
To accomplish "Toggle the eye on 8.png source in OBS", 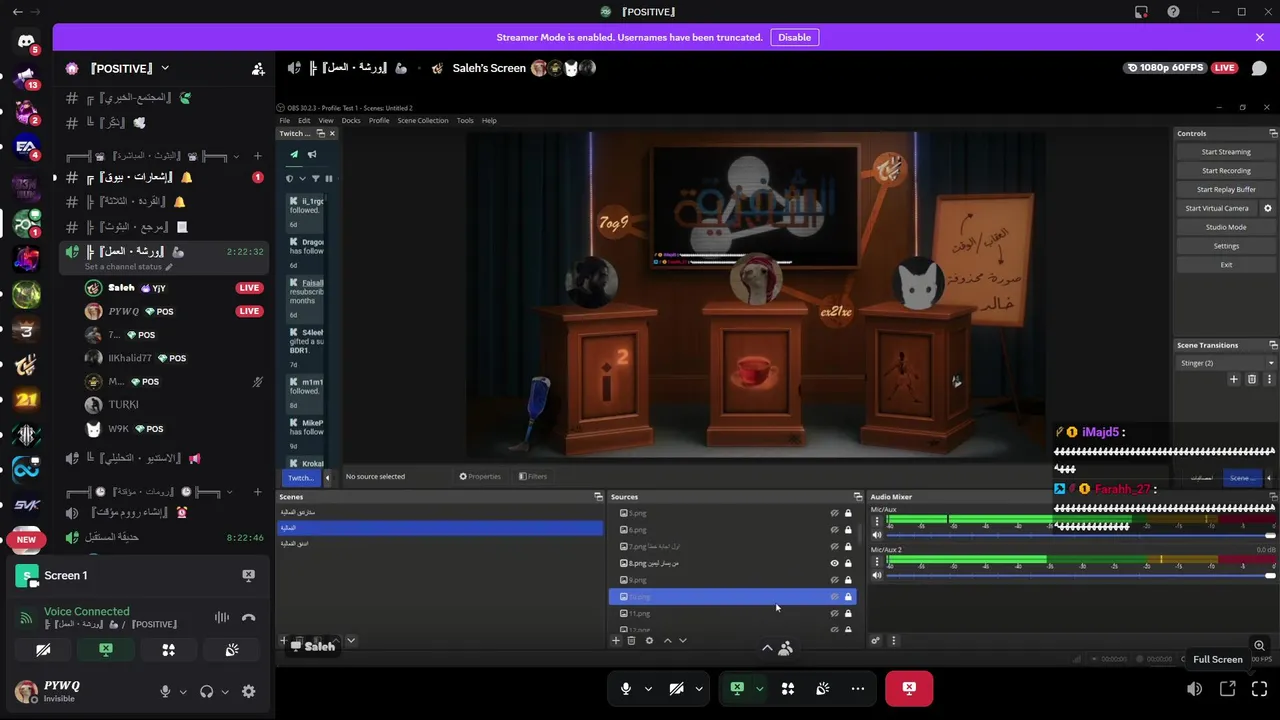I will 834,563.
